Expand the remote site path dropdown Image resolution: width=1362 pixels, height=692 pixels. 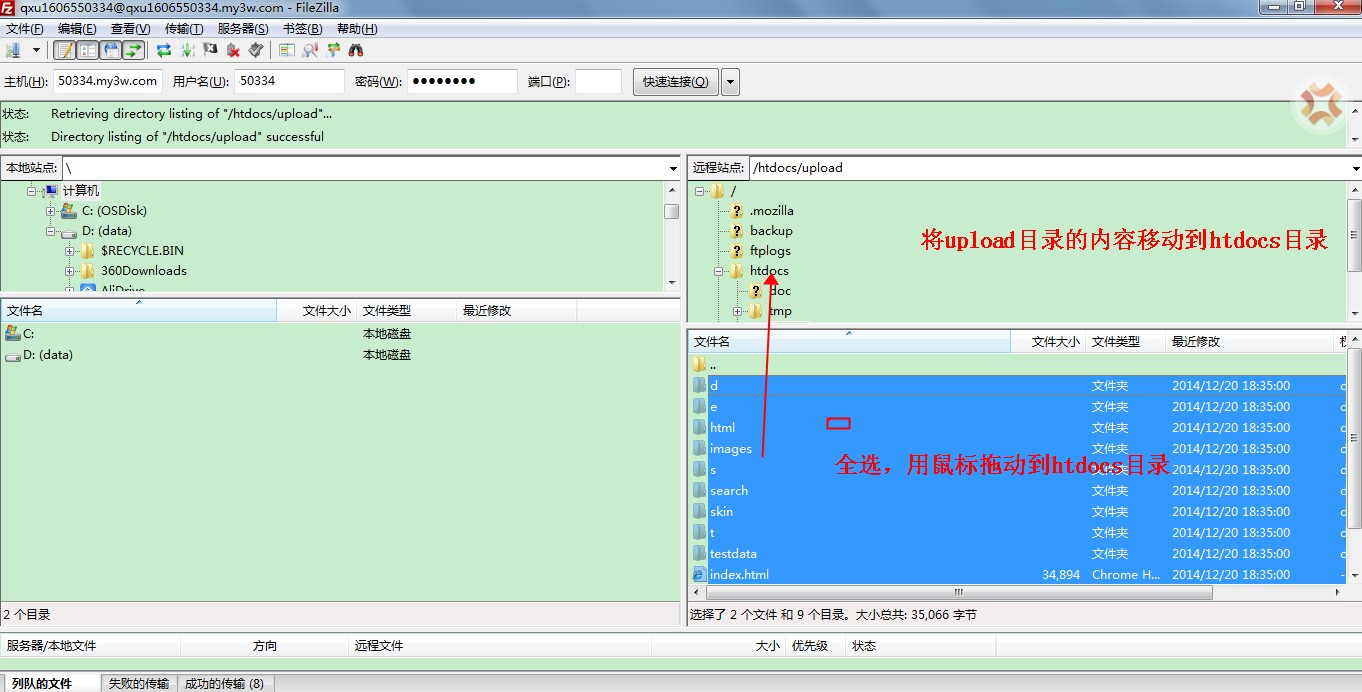point(1355,169)
